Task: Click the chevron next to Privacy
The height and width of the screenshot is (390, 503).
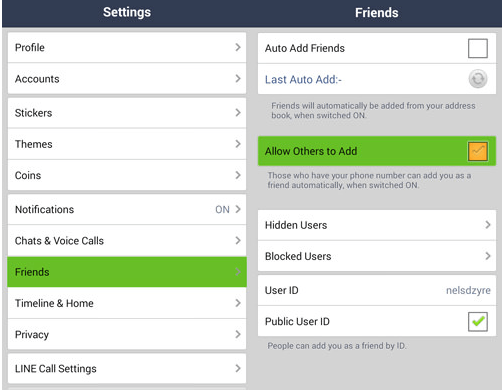Action: [x=238, y=334]
